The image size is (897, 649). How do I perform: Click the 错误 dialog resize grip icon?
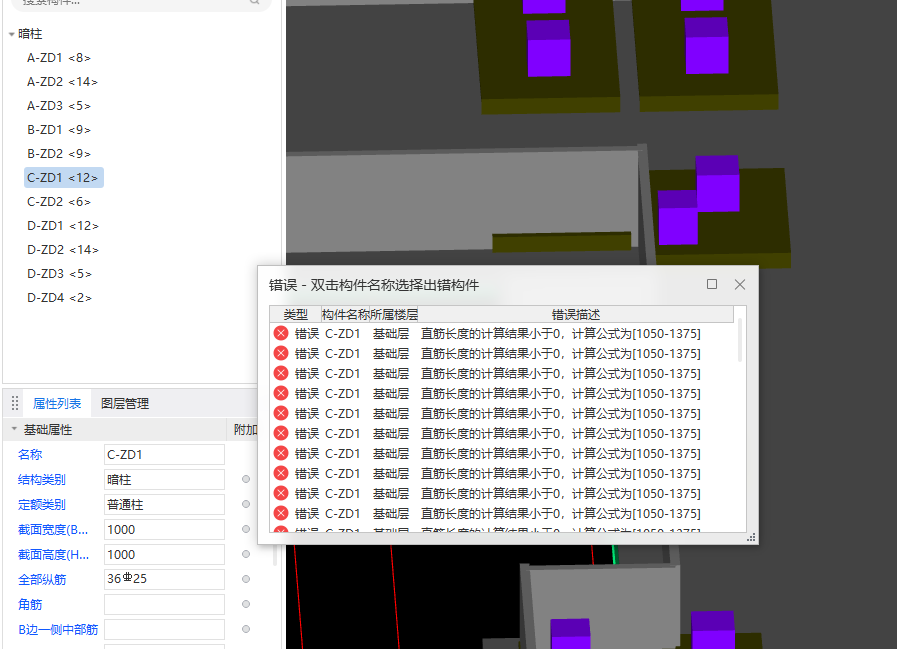pyautogui.click(x=751, y=537)
